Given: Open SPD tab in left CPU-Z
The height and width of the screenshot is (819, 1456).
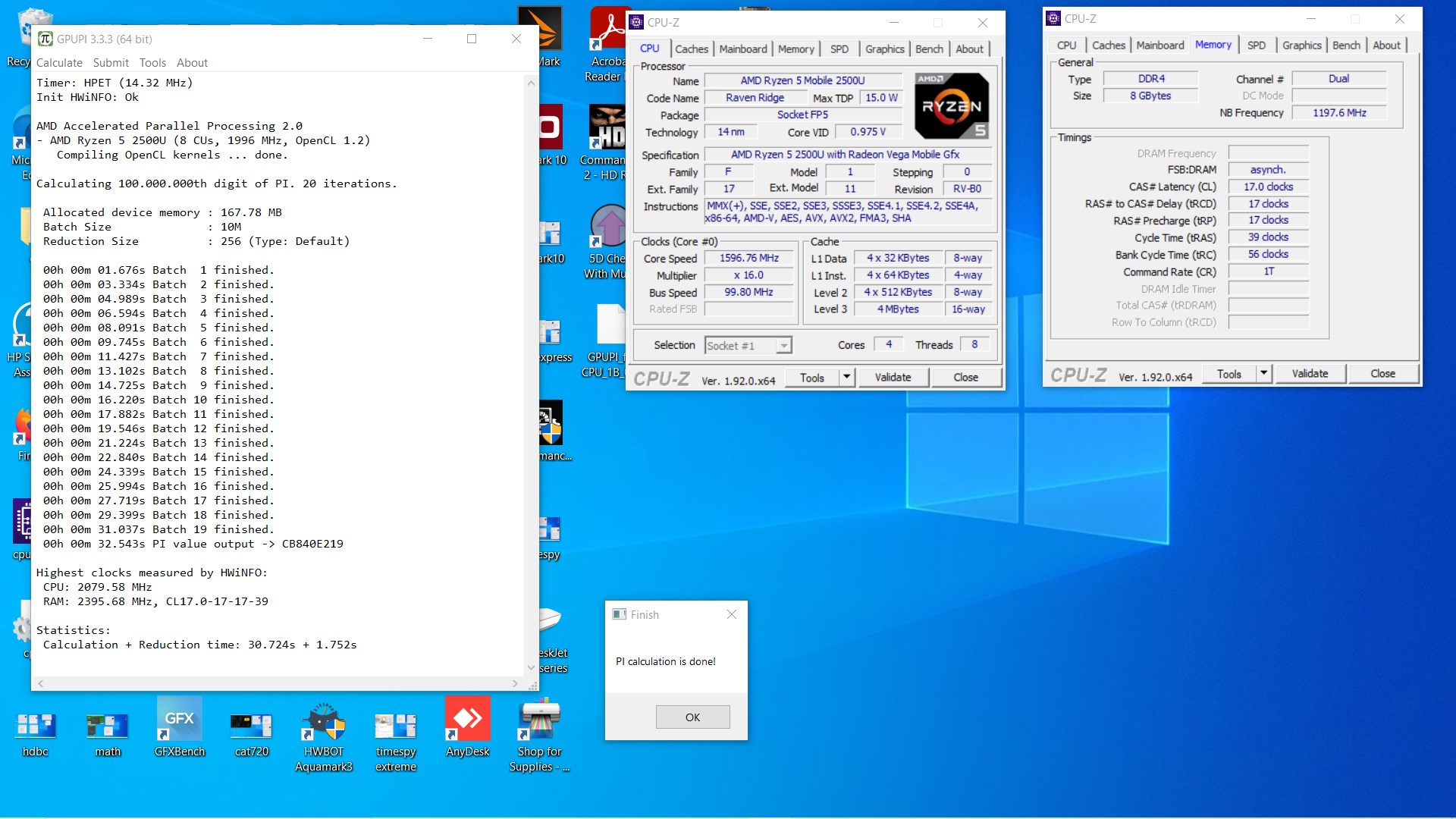Looking at the screenshot, I should [x=839, y=49].
